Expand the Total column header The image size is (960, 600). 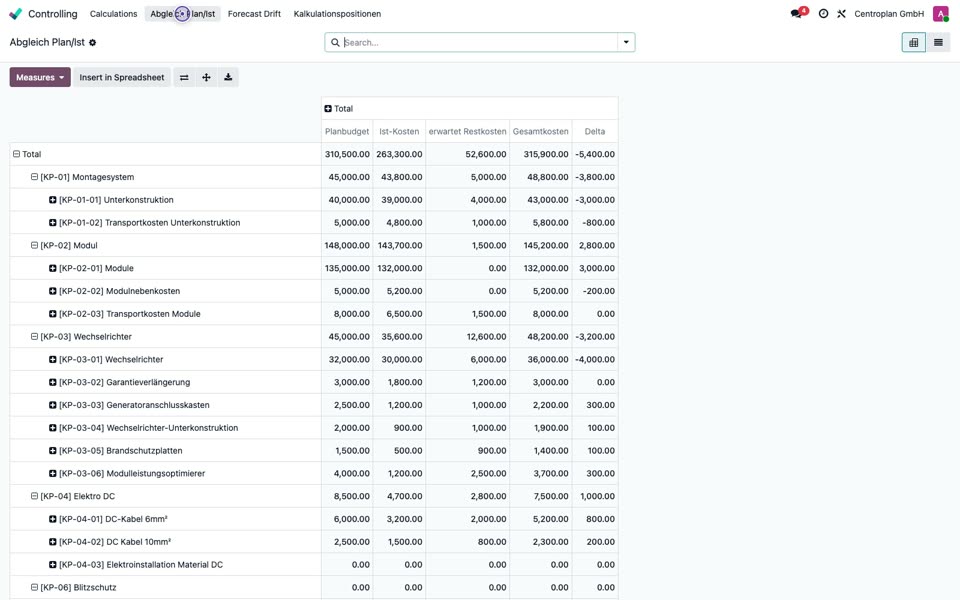470,108
